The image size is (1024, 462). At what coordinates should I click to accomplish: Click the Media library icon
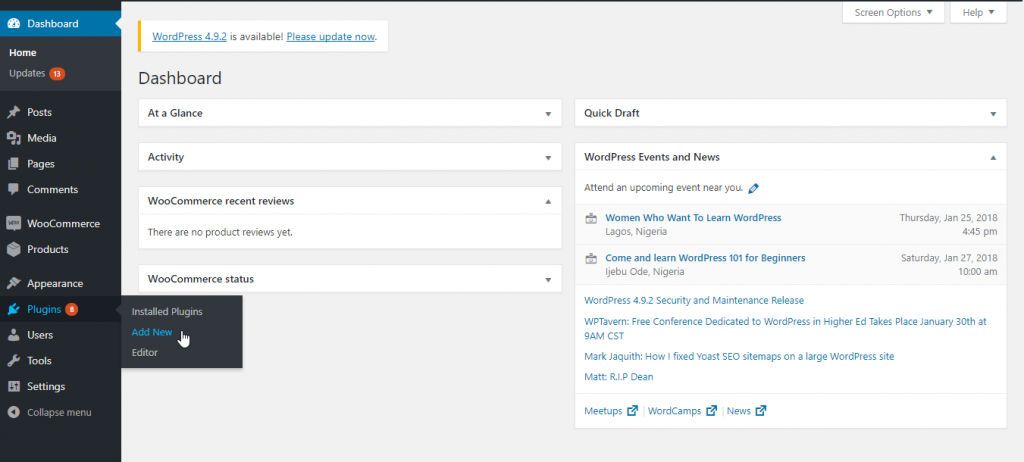pos(14,138)
